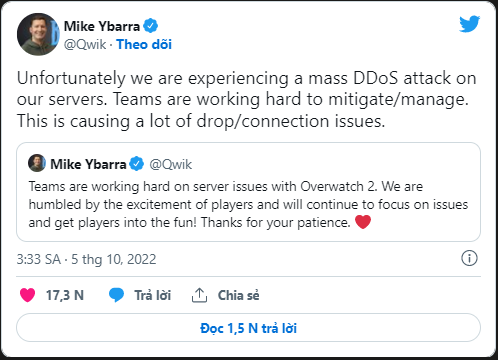Click the 17,3 N likes count
Viewport: 498px width, 360px height.
pyautogui.click(x=65, y=295)
